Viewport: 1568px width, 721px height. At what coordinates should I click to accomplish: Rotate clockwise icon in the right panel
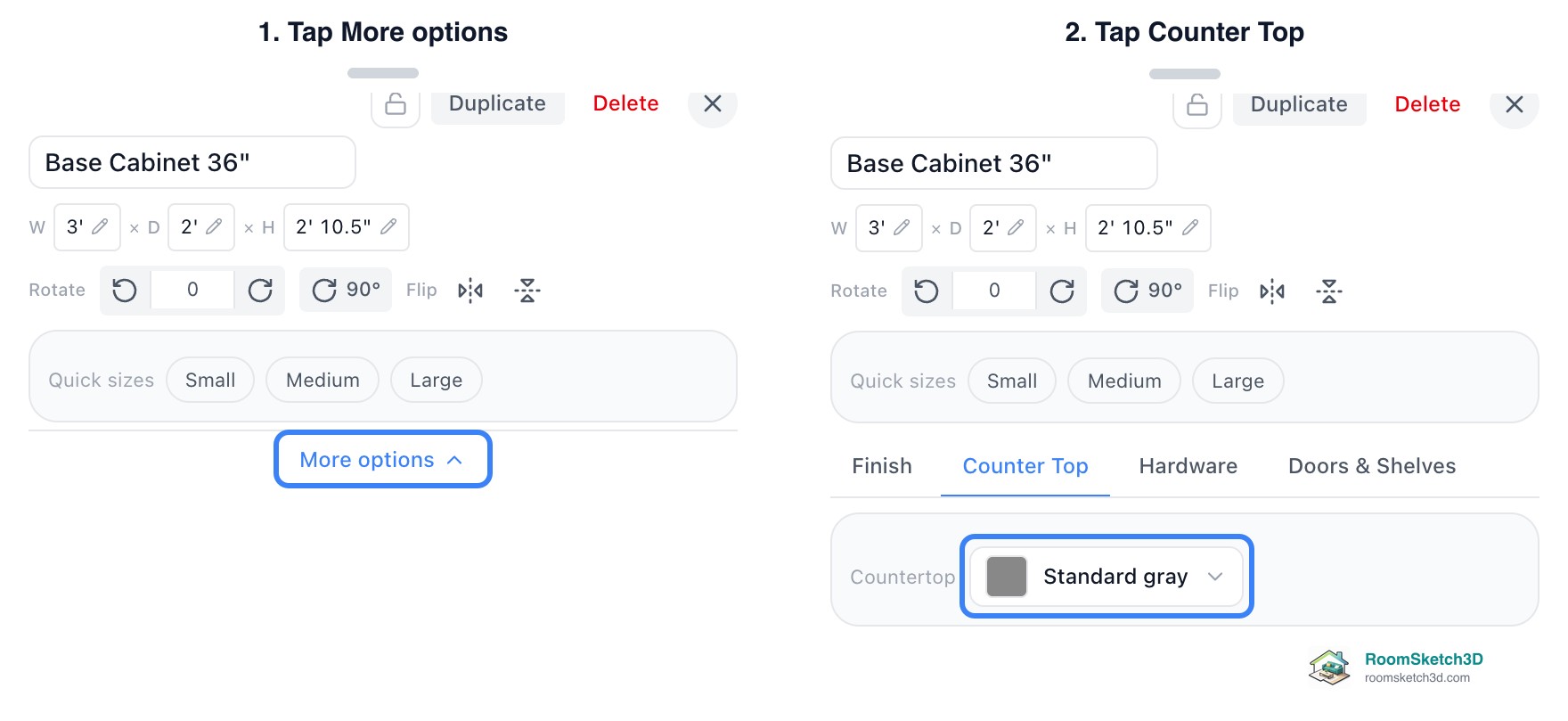point(1062,291)
